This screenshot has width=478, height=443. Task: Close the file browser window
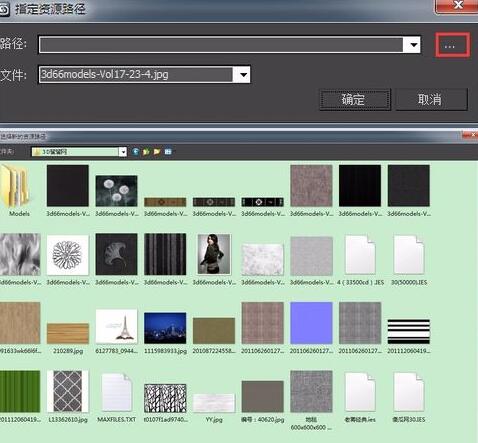[x=470, y=135]
